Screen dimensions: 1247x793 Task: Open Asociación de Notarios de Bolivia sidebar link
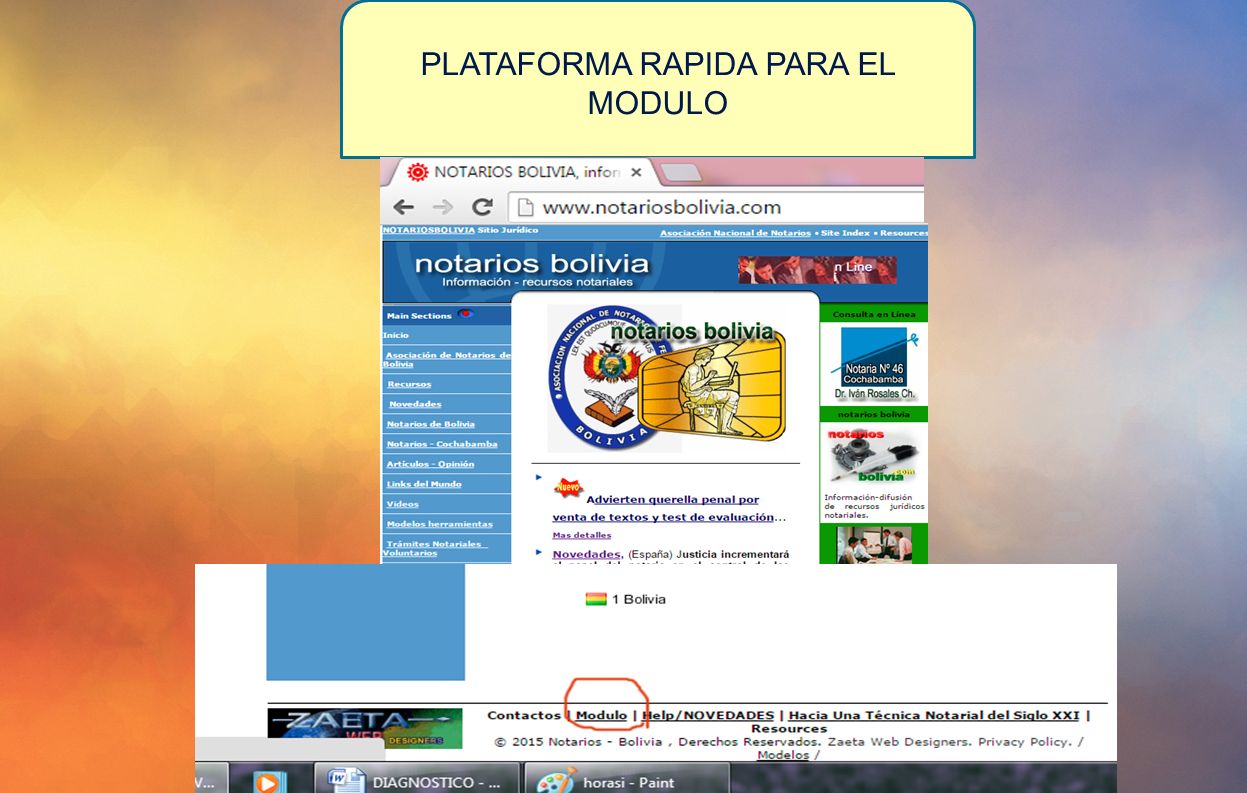[448, 359]
